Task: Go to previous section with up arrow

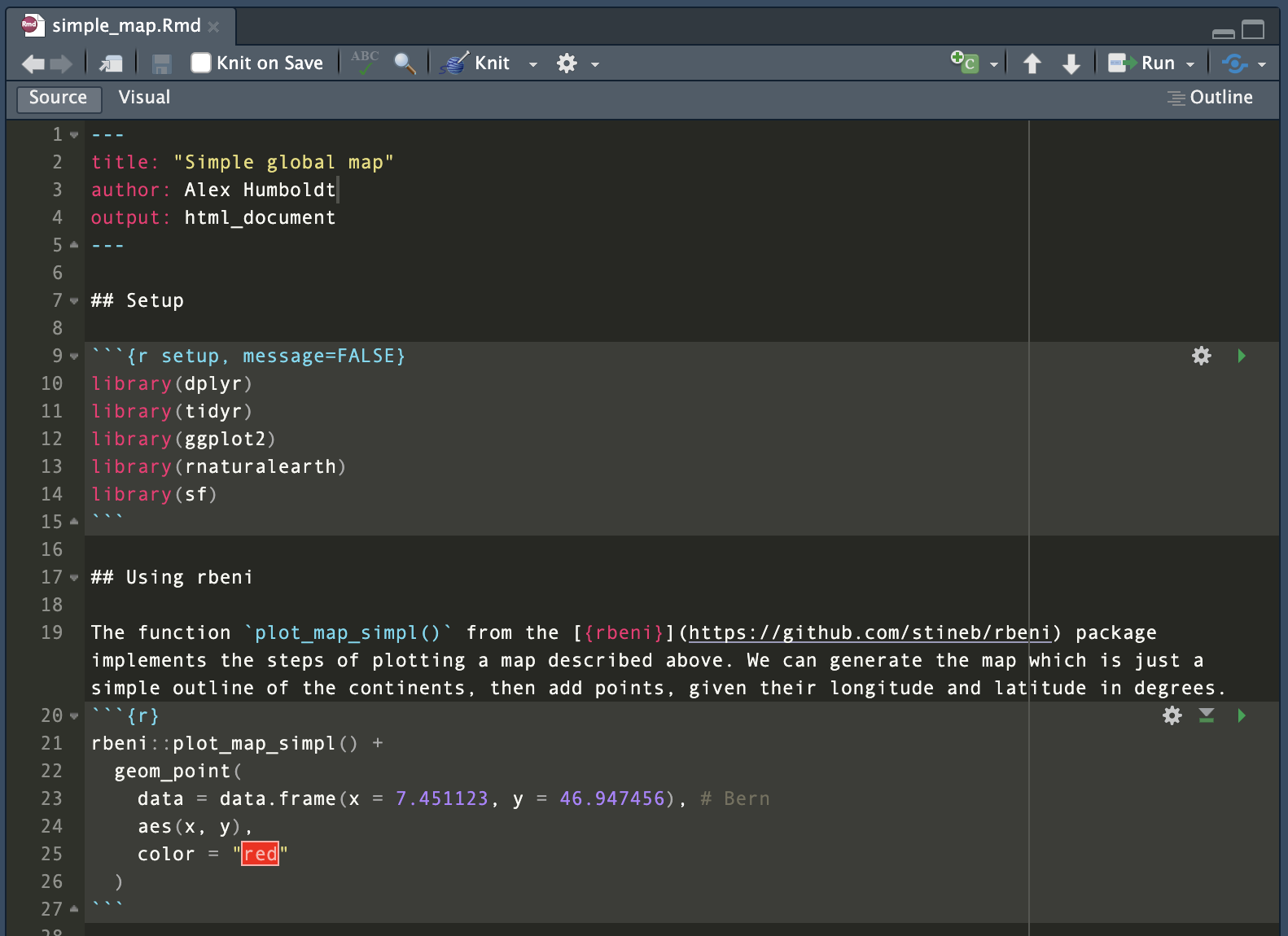Action: pyautogui.click(x=1032, y=63)
